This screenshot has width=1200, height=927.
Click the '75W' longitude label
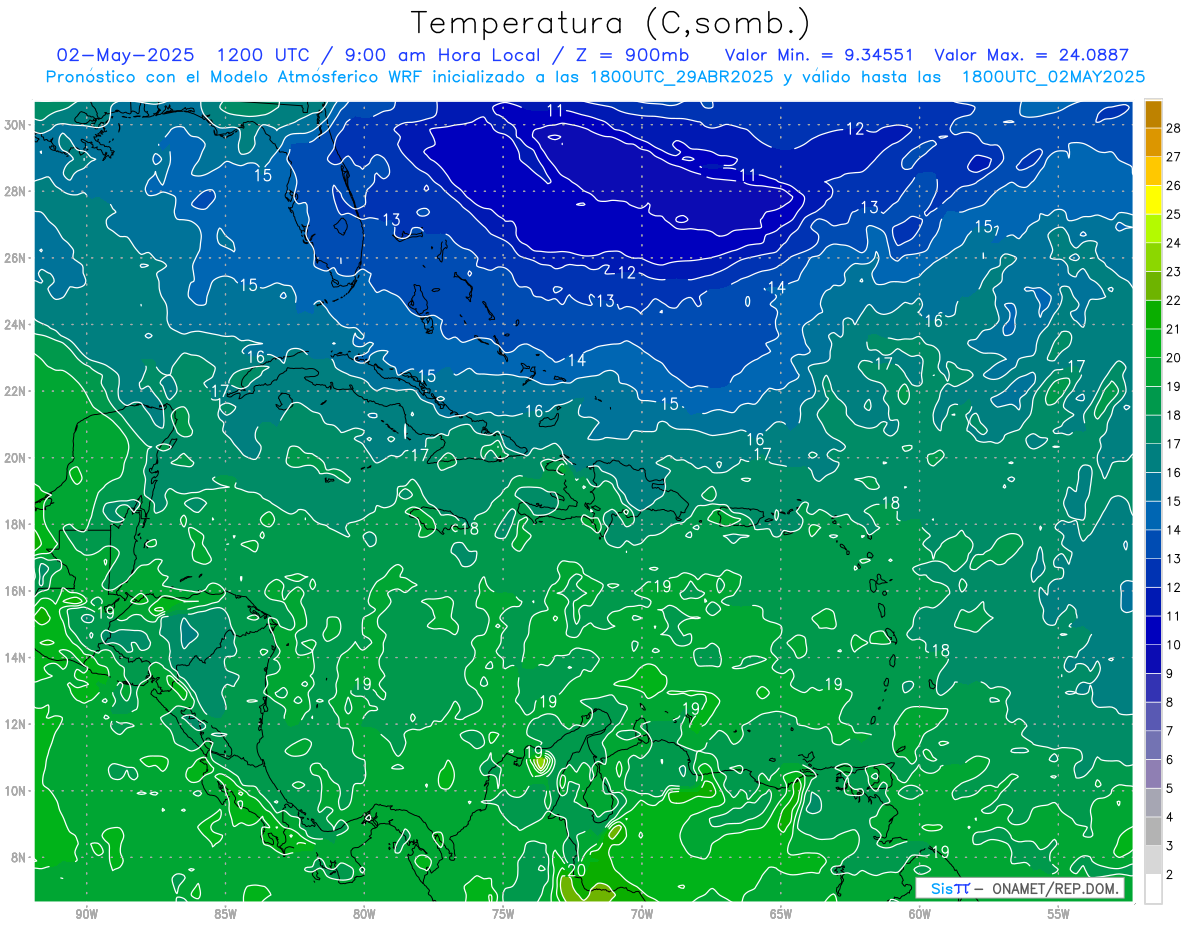point(503,914)
